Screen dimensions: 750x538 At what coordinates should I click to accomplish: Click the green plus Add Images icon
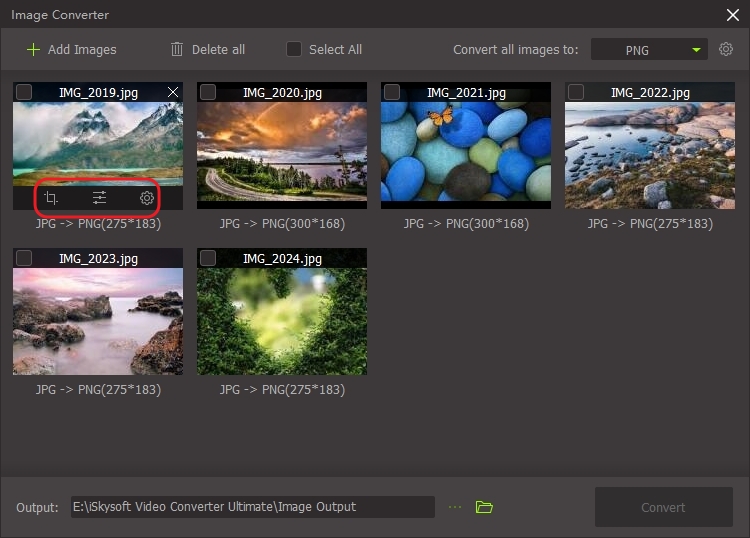click(34, 49)
